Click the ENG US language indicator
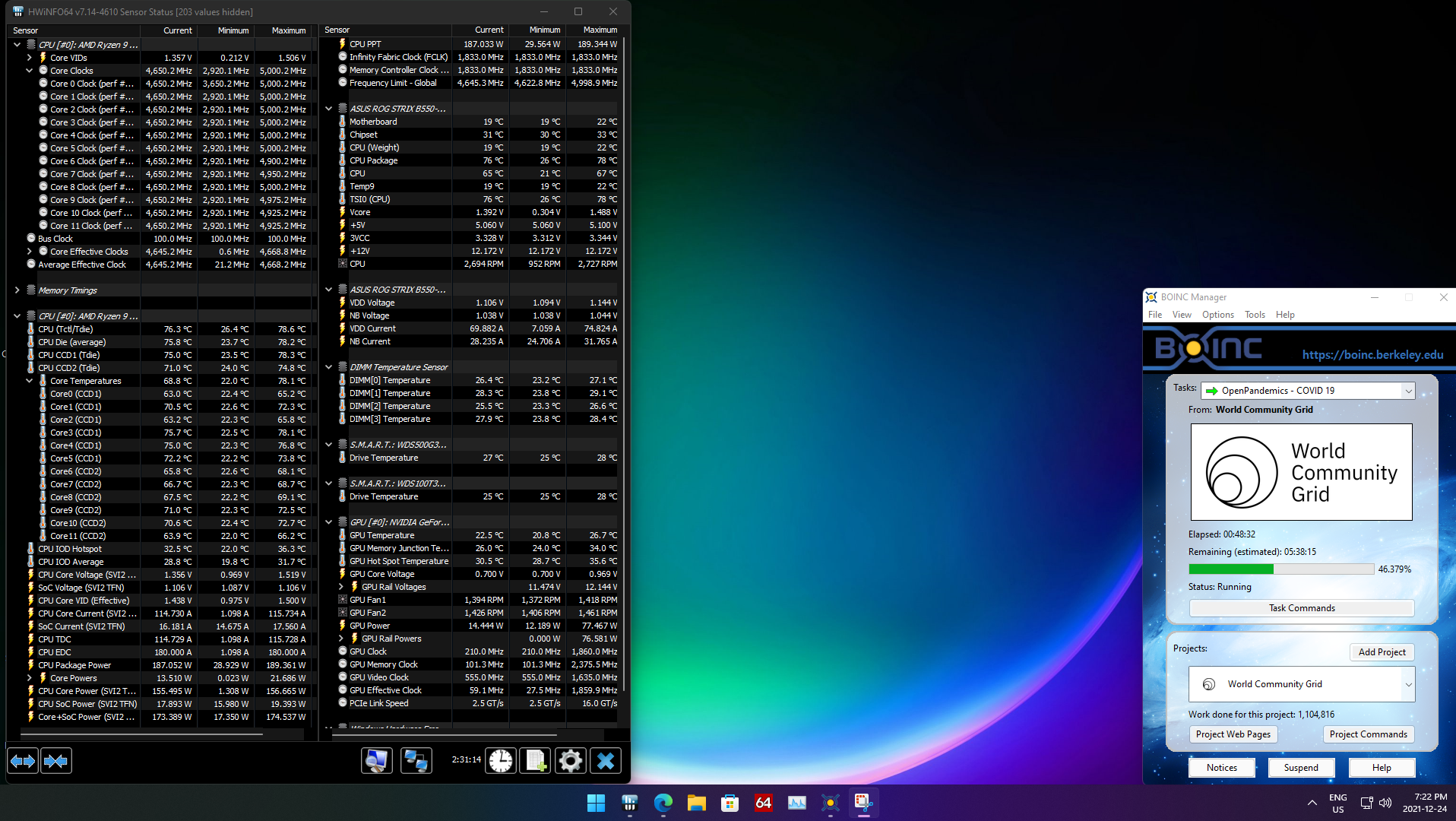This screenshot has height=821, width=1456. pyautogui.click(x=1337, y=803)
